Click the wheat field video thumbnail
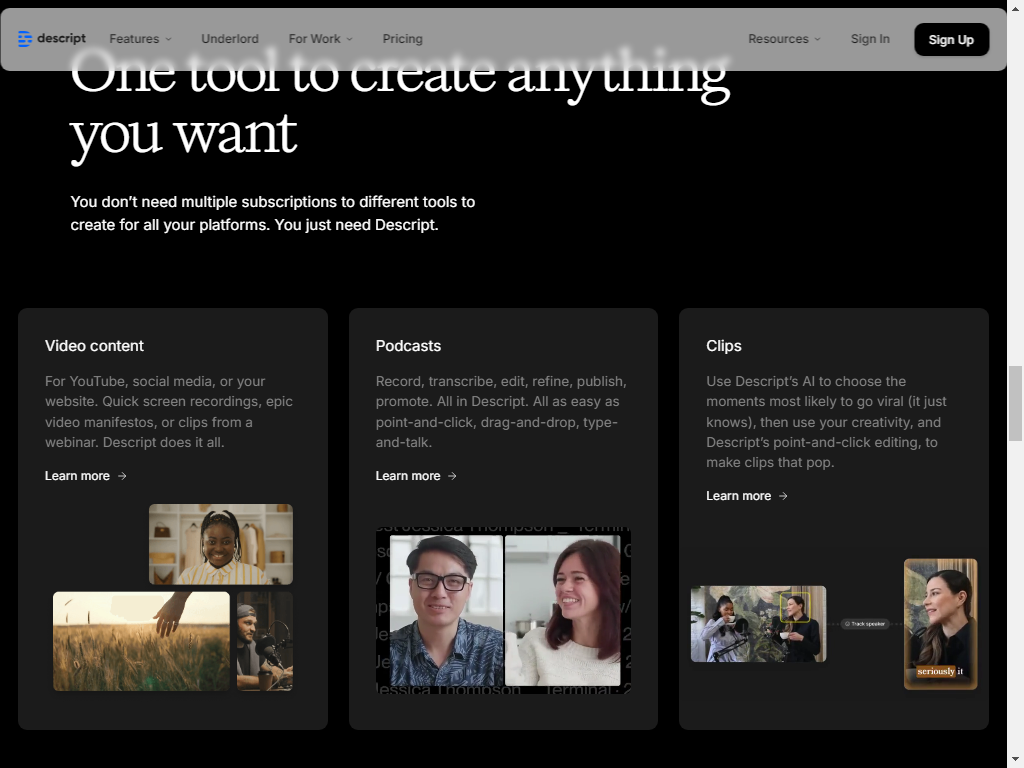Viewport: 1024px width, 768px height. tap(141, 641)
